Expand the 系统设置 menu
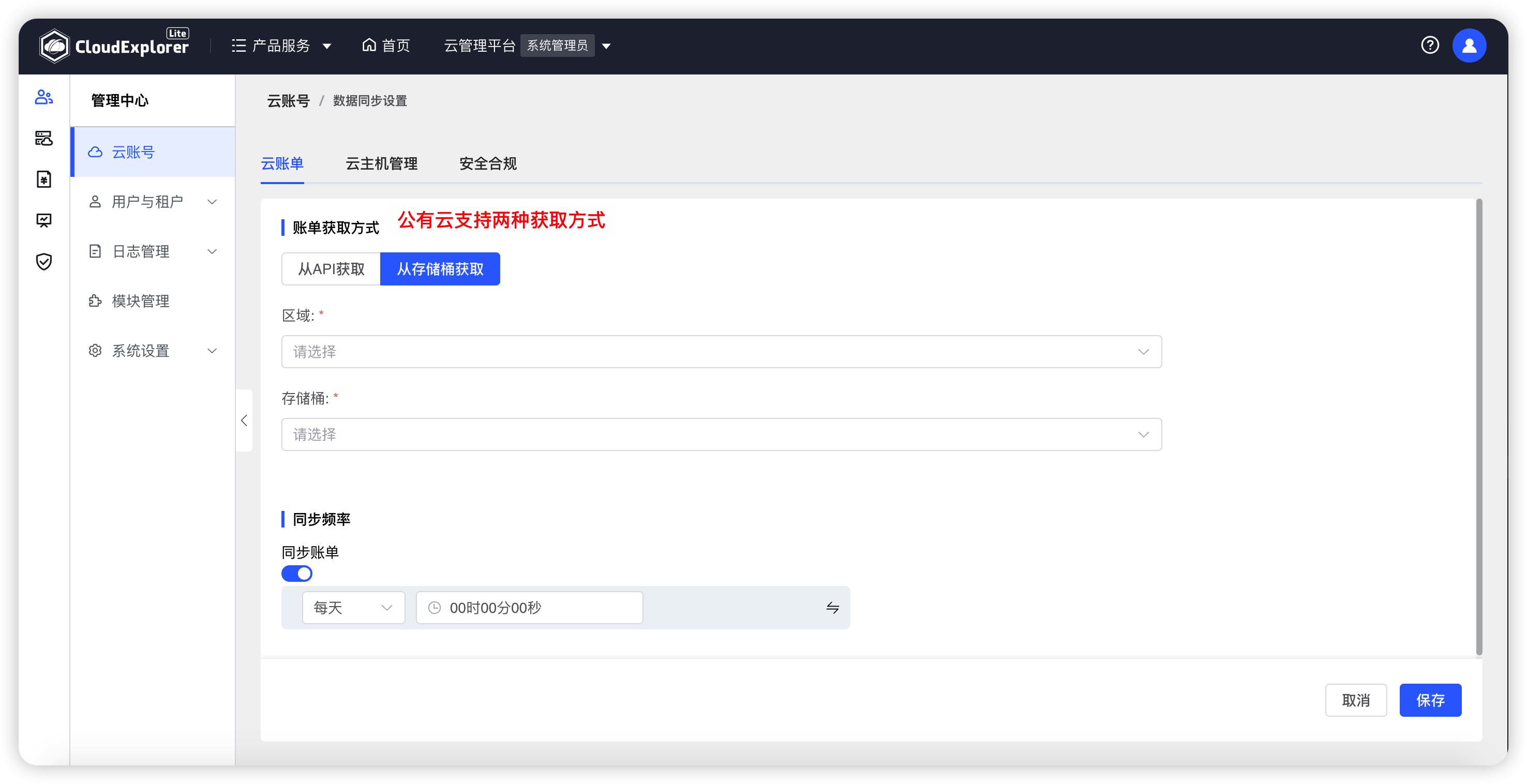 (153, 351)
